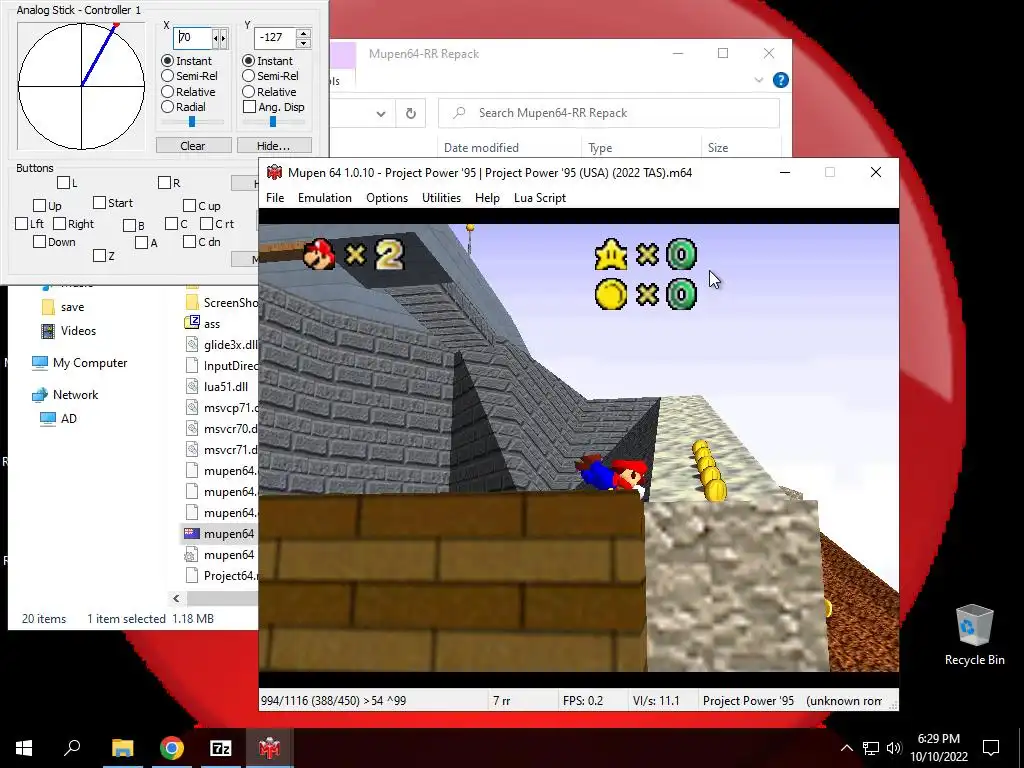Launch Google Chrome from the taskbar

(172, 748)
